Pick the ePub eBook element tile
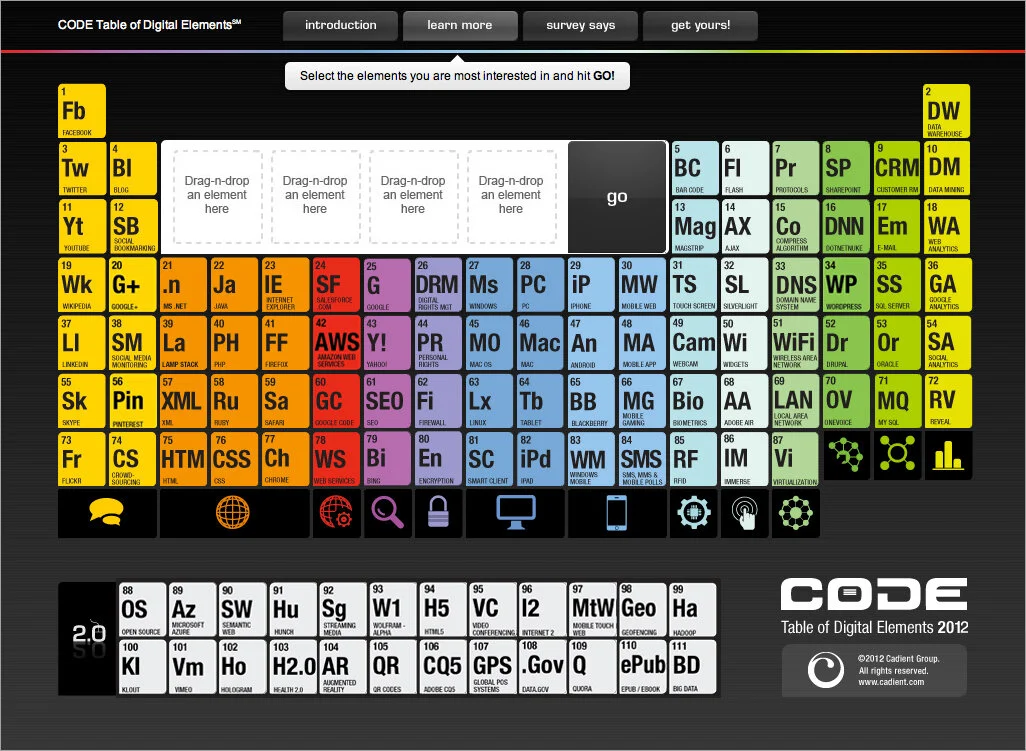 tap(643, 667)
